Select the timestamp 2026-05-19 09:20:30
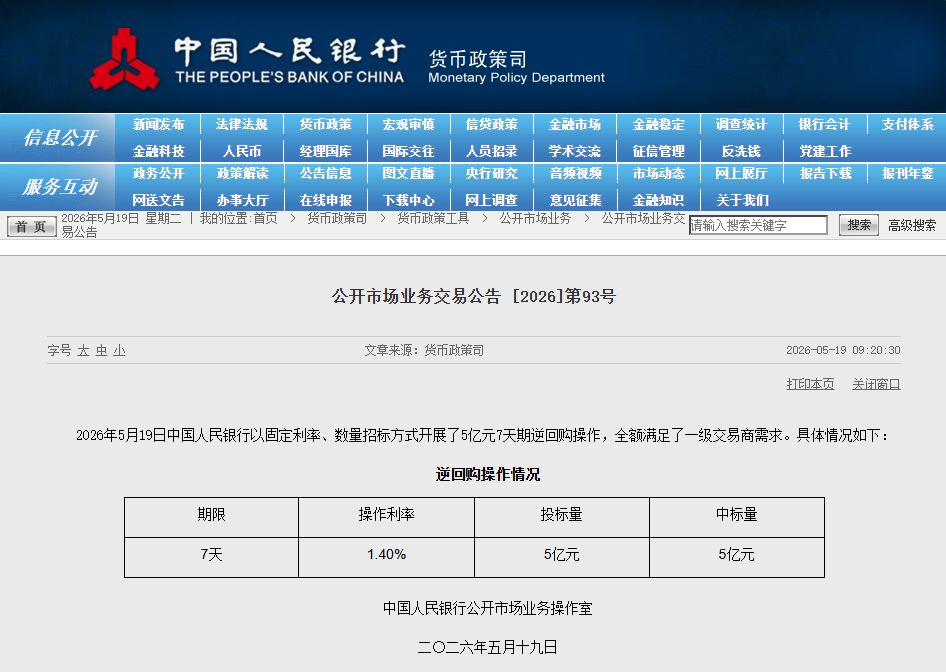This screenshot has width=946, height=672. pyautogui.click(x=843, y=350)
